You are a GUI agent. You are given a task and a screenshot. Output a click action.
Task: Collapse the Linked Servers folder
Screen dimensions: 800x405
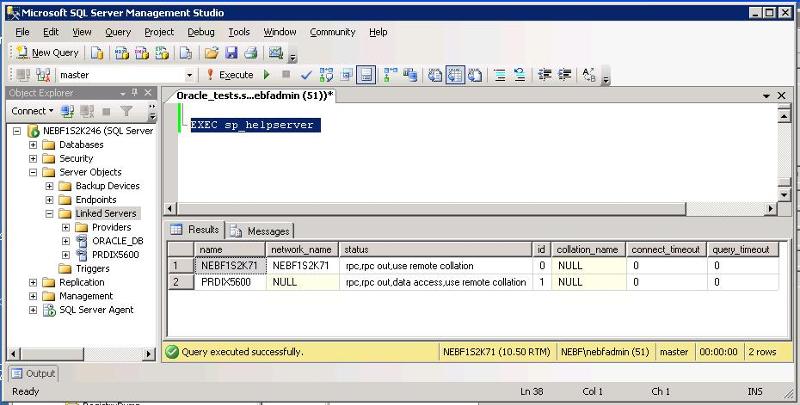coord(49,214)
